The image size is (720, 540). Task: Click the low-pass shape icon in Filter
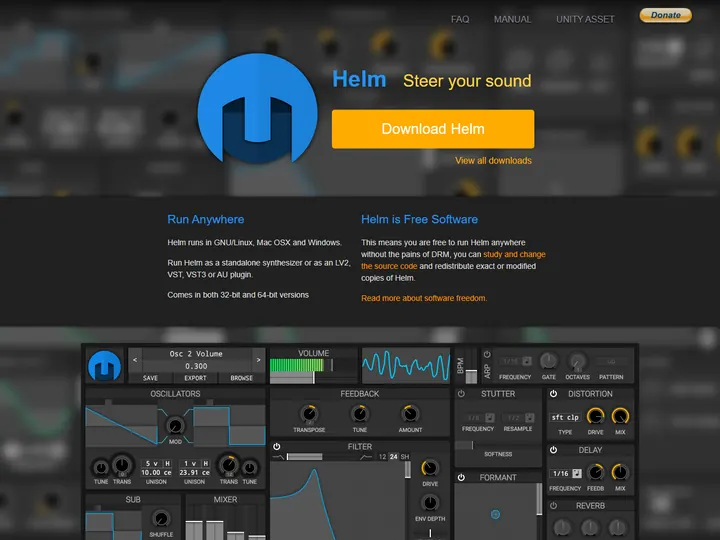[278, 457]
